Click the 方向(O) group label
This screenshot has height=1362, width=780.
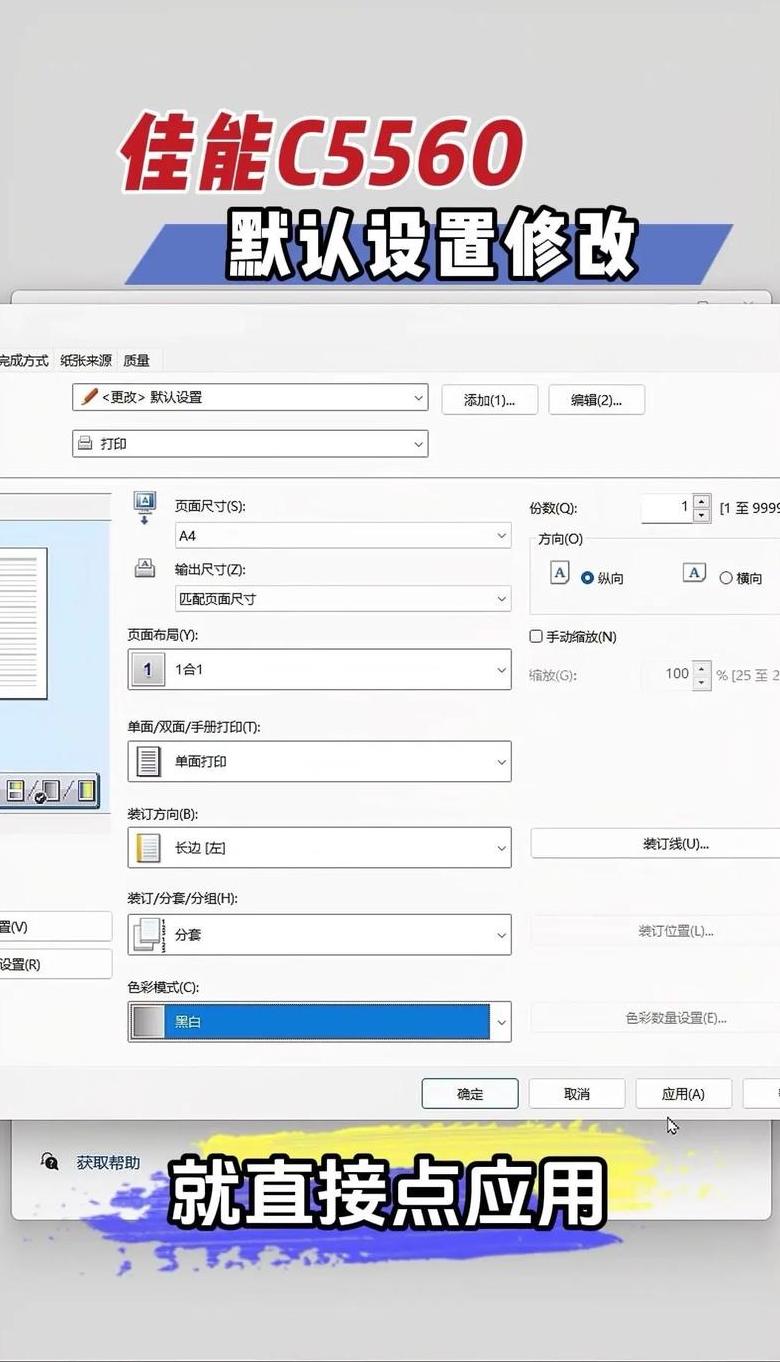tap(560, 539)
